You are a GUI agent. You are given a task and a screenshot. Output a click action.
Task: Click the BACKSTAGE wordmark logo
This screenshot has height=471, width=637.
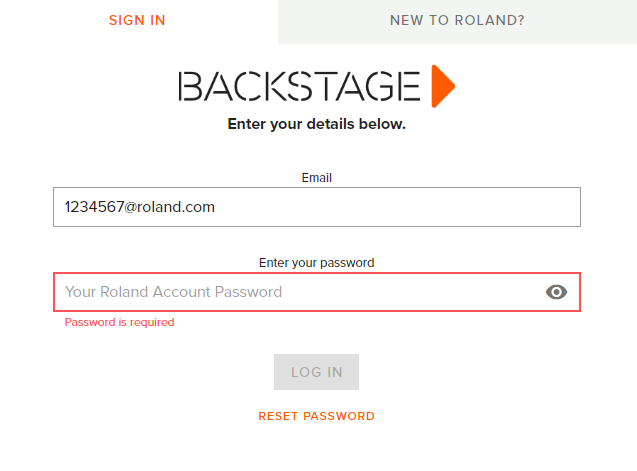[299, 86]
